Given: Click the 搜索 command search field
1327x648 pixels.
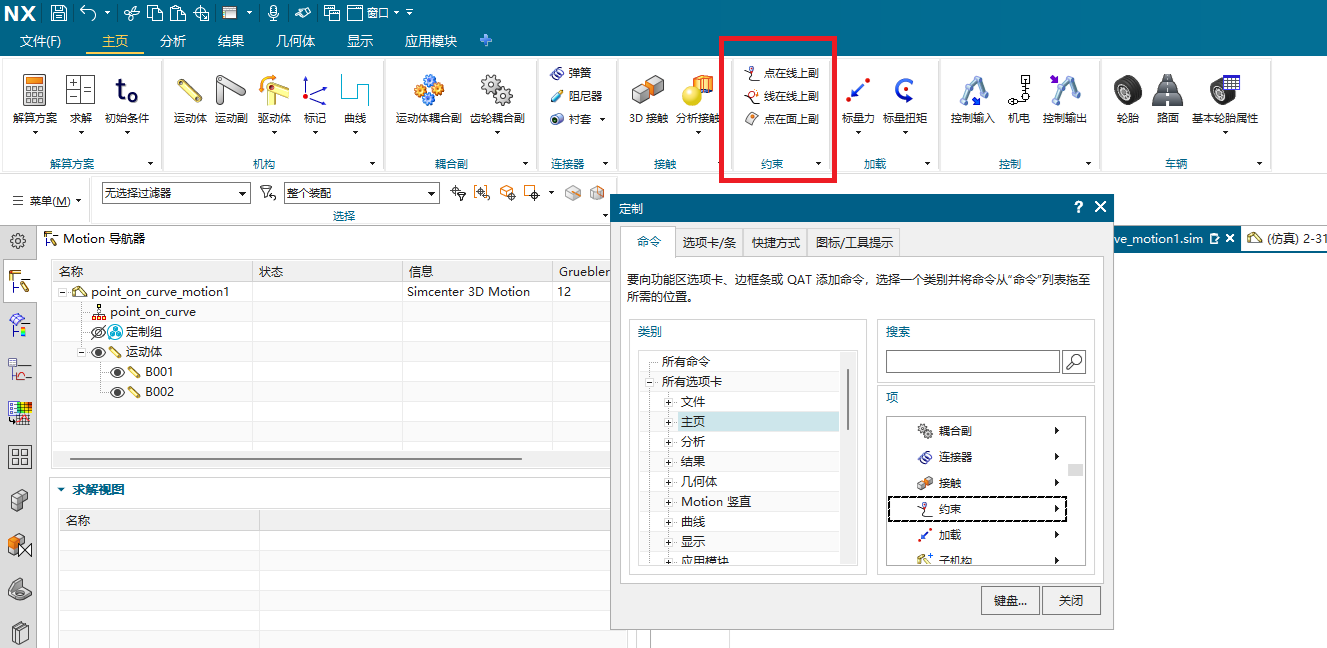Looking at the screenshot, I should tap(972, 362).
